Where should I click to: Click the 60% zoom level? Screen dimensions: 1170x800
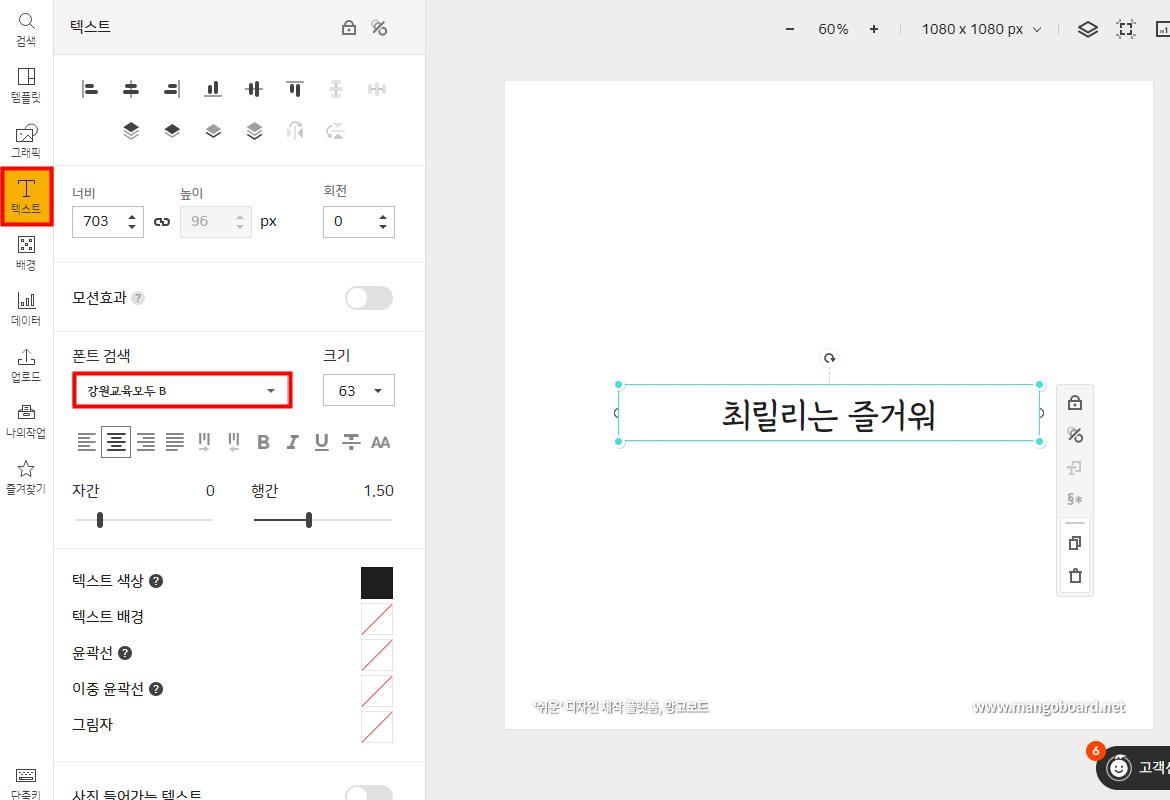[833, 29]
